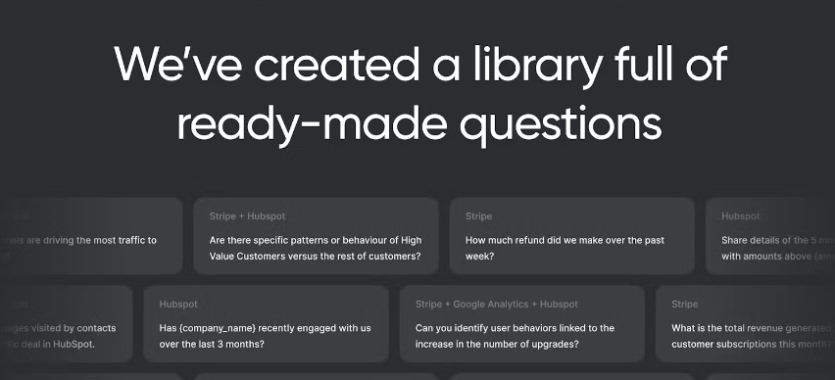This screenshot has width=835, height=380.
Task: Click the Hubspot label above "Share details" text
Action: (740, 216)
